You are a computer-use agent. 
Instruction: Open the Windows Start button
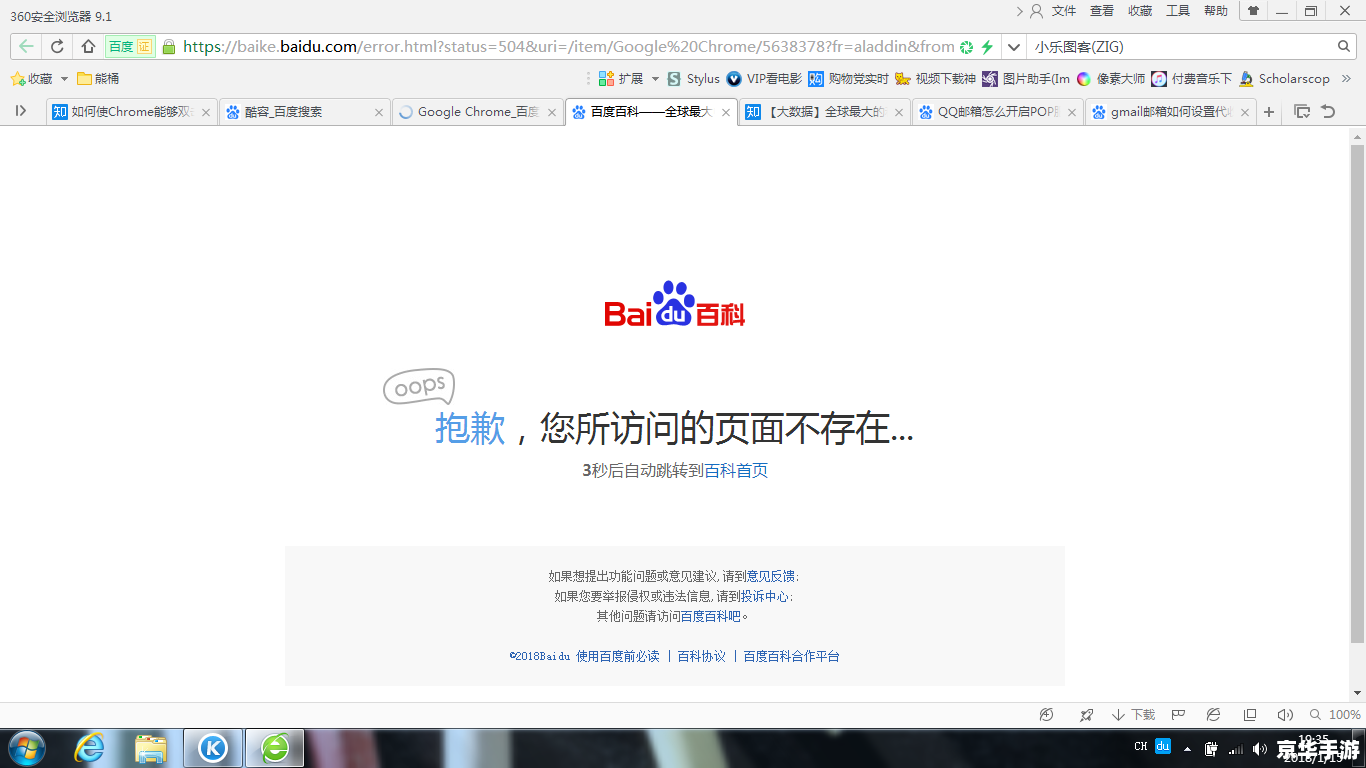[27, 748]
